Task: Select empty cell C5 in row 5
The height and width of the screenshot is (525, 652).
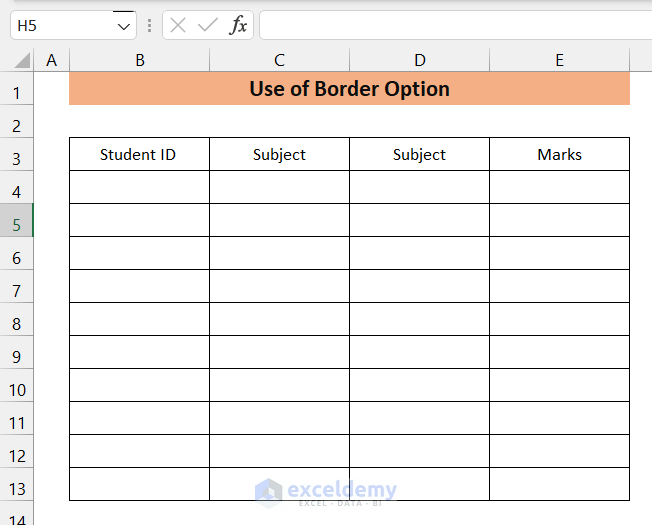Action: pyautogui.click(x=279, y=220)
